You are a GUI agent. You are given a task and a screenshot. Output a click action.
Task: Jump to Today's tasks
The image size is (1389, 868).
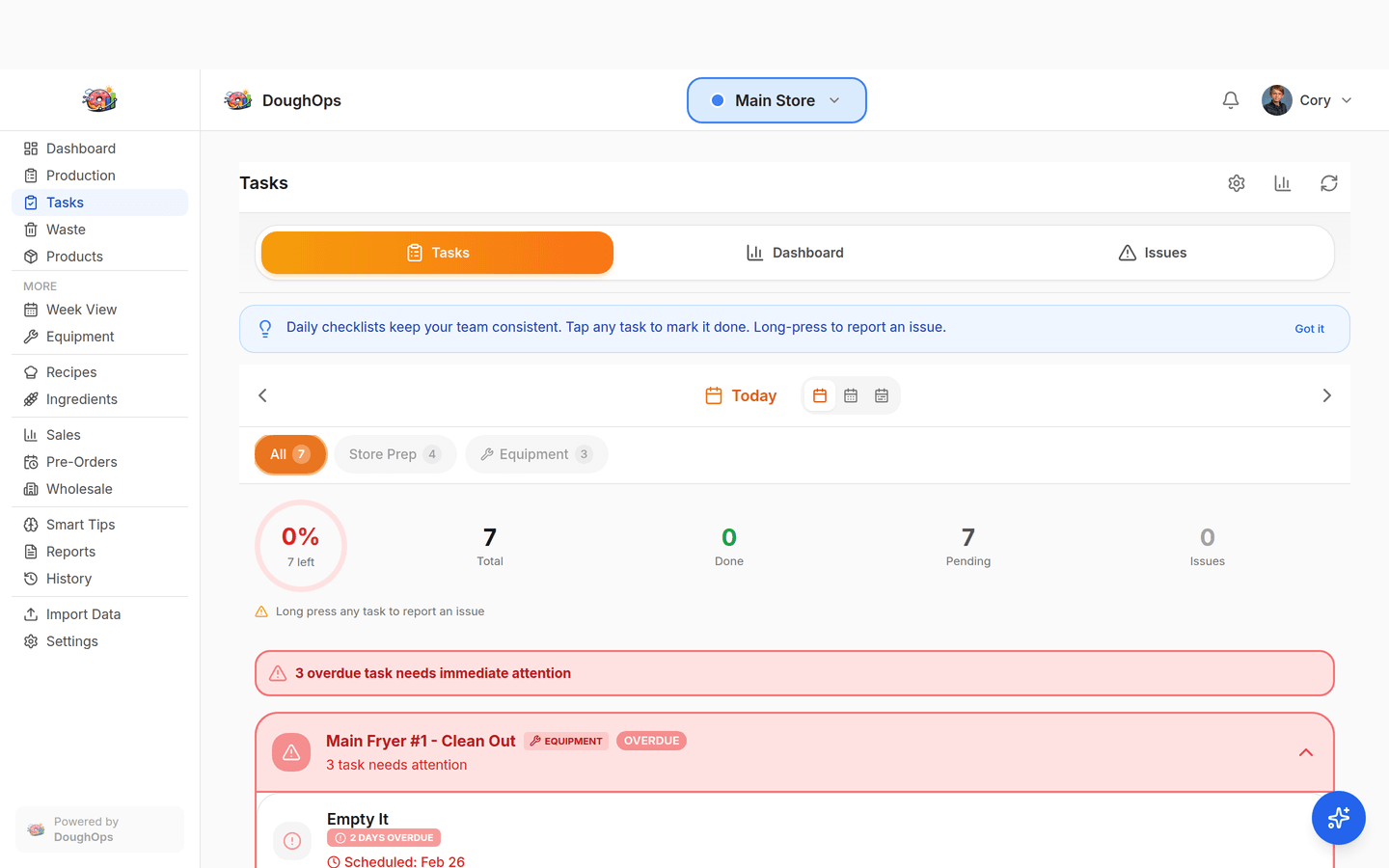pos(740,395)
